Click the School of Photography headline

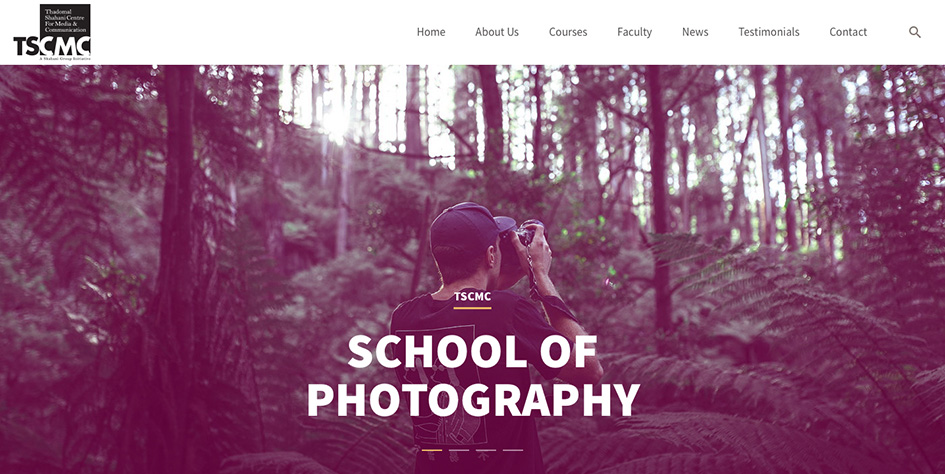point(472,375)
